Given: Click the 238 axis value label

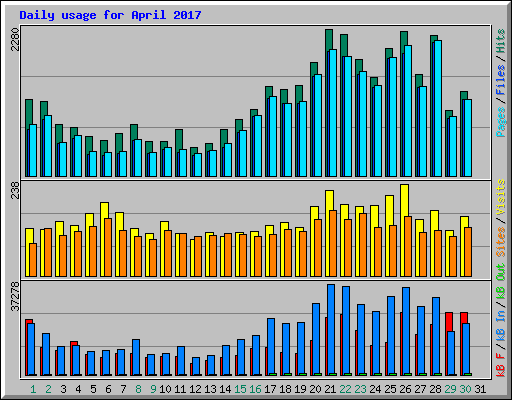Looking at the screenshot, I should (x=15, y=190).
